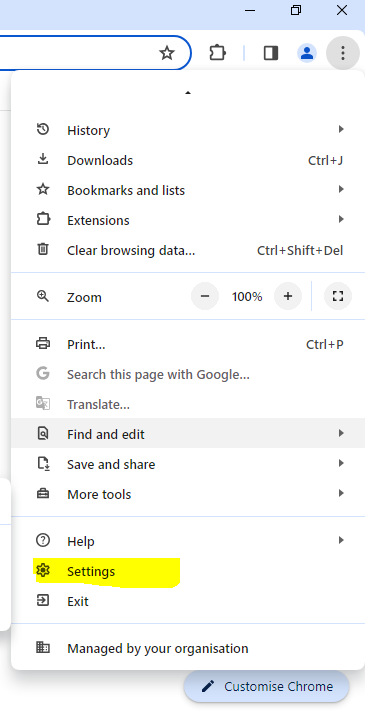Expand the Find and edit submenu arrow
Screen dimensions: 365x713
click(341, 433)
